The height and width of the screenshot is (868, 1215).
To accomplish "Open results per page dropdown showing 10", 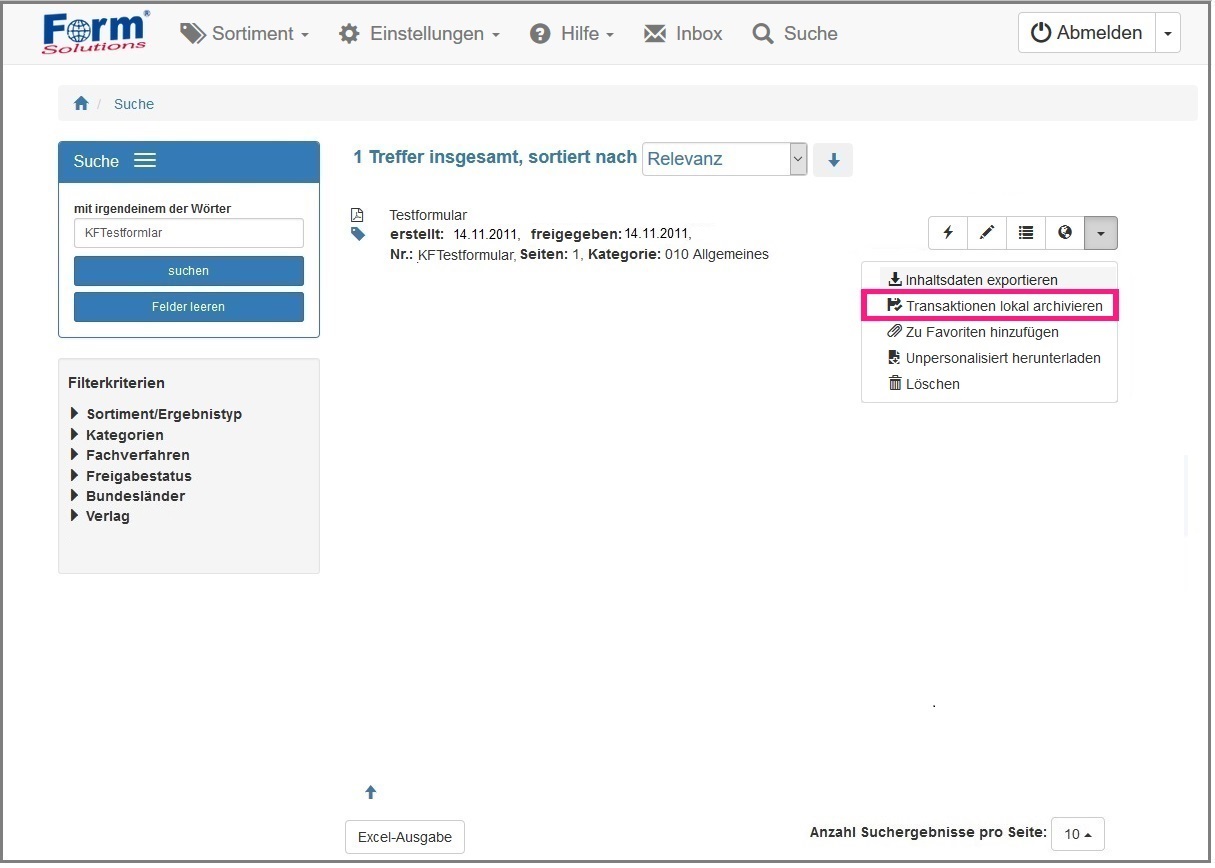I will tap(1077, 834).
